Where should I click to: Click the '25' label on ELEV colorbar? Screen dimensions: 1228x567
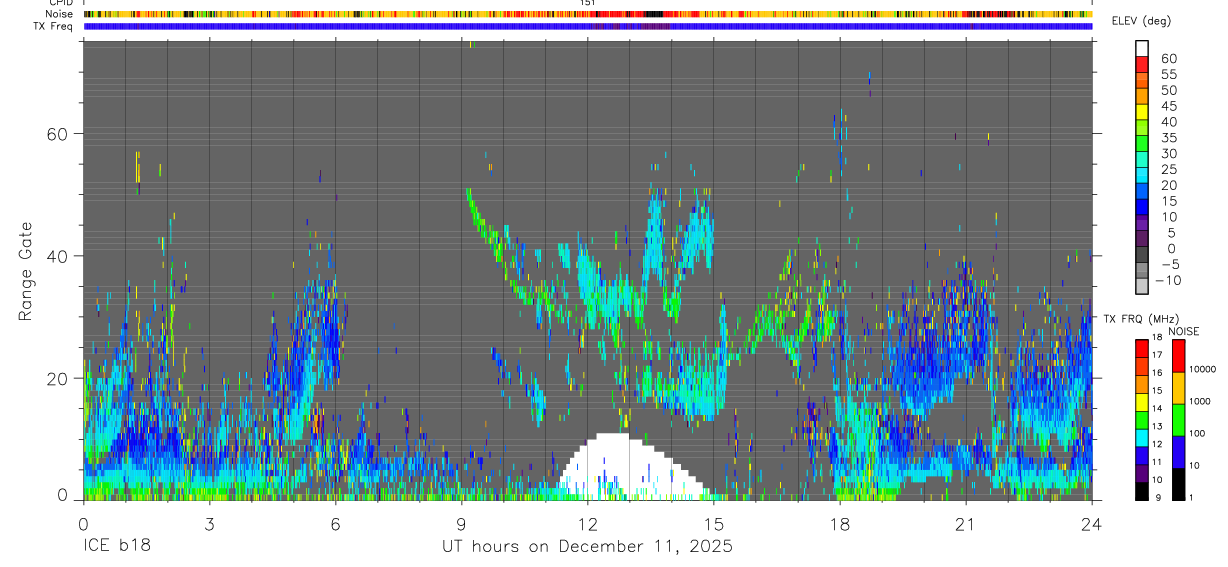1169,169
